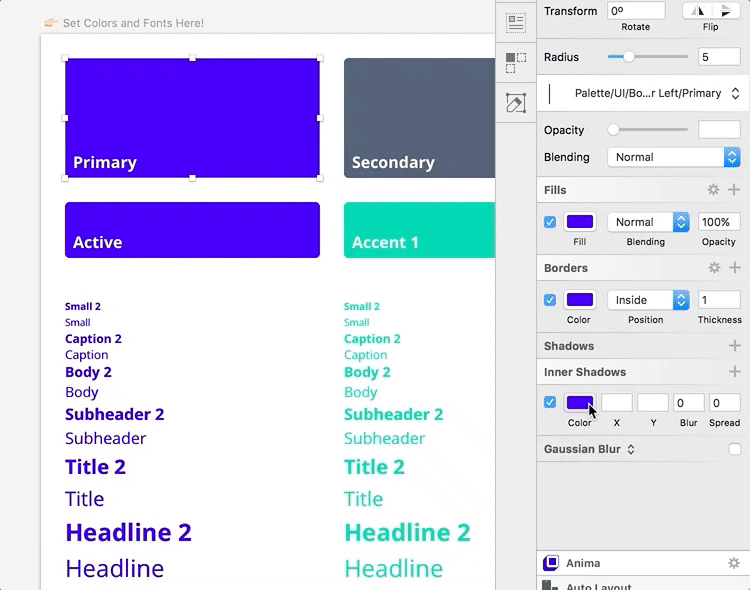750x590 pixels.
Task: Click the fill Opacity 100% field
Action: point(719,222)
